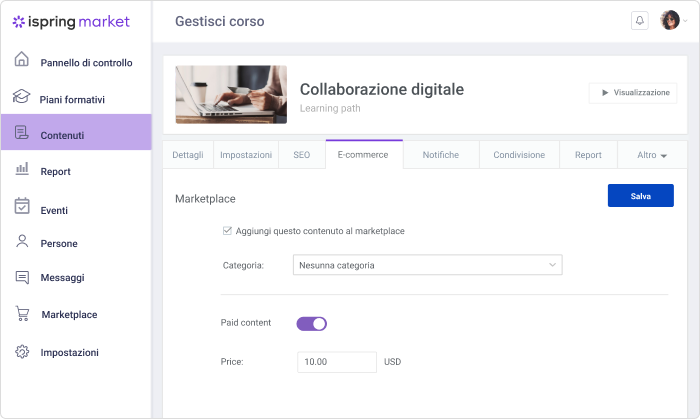
Task: Open the Categoria dropdown Nesunna categoria
Action: click(x=428, y=265)
